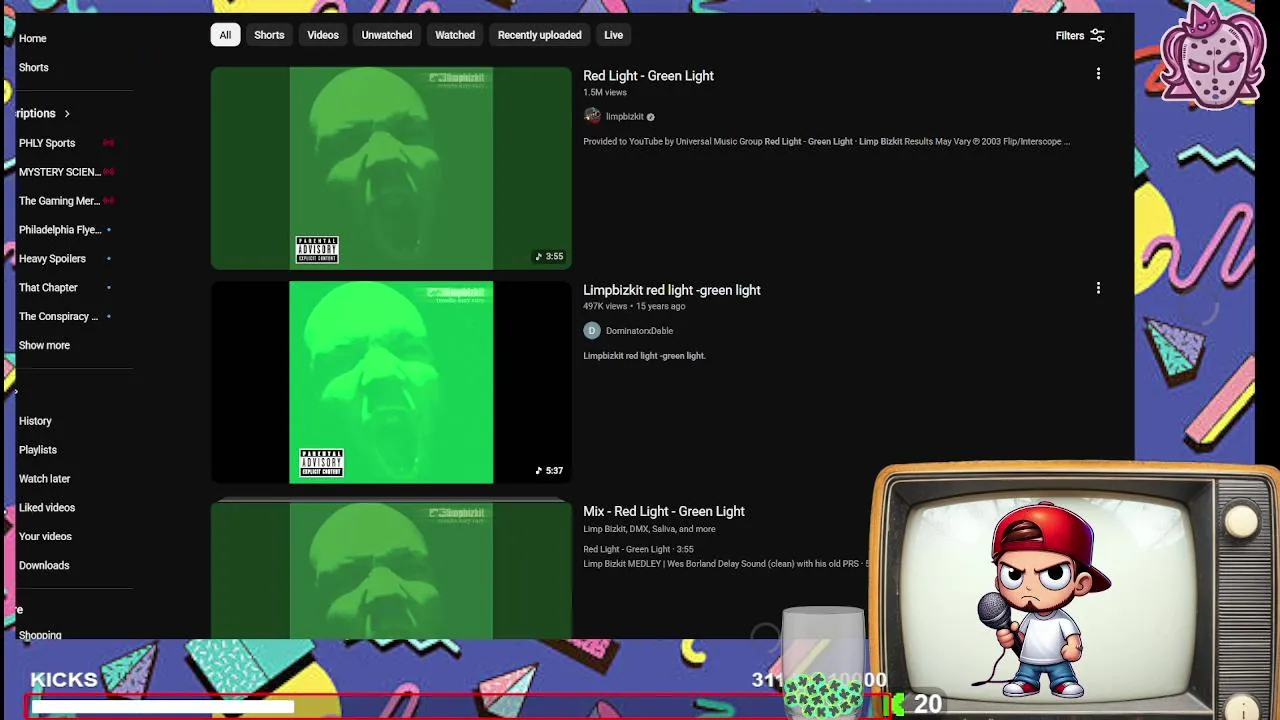Screen dimensions: 1280x720
Task: Click the live indicator next to MYSTERY SCIEN...
Action: point(108,172)
